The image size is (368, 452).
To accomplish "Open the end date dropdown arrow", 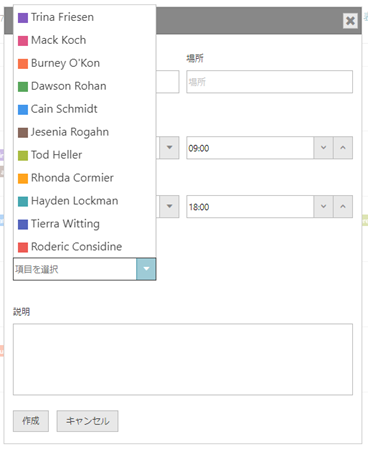I will click(x=169, y=207).
